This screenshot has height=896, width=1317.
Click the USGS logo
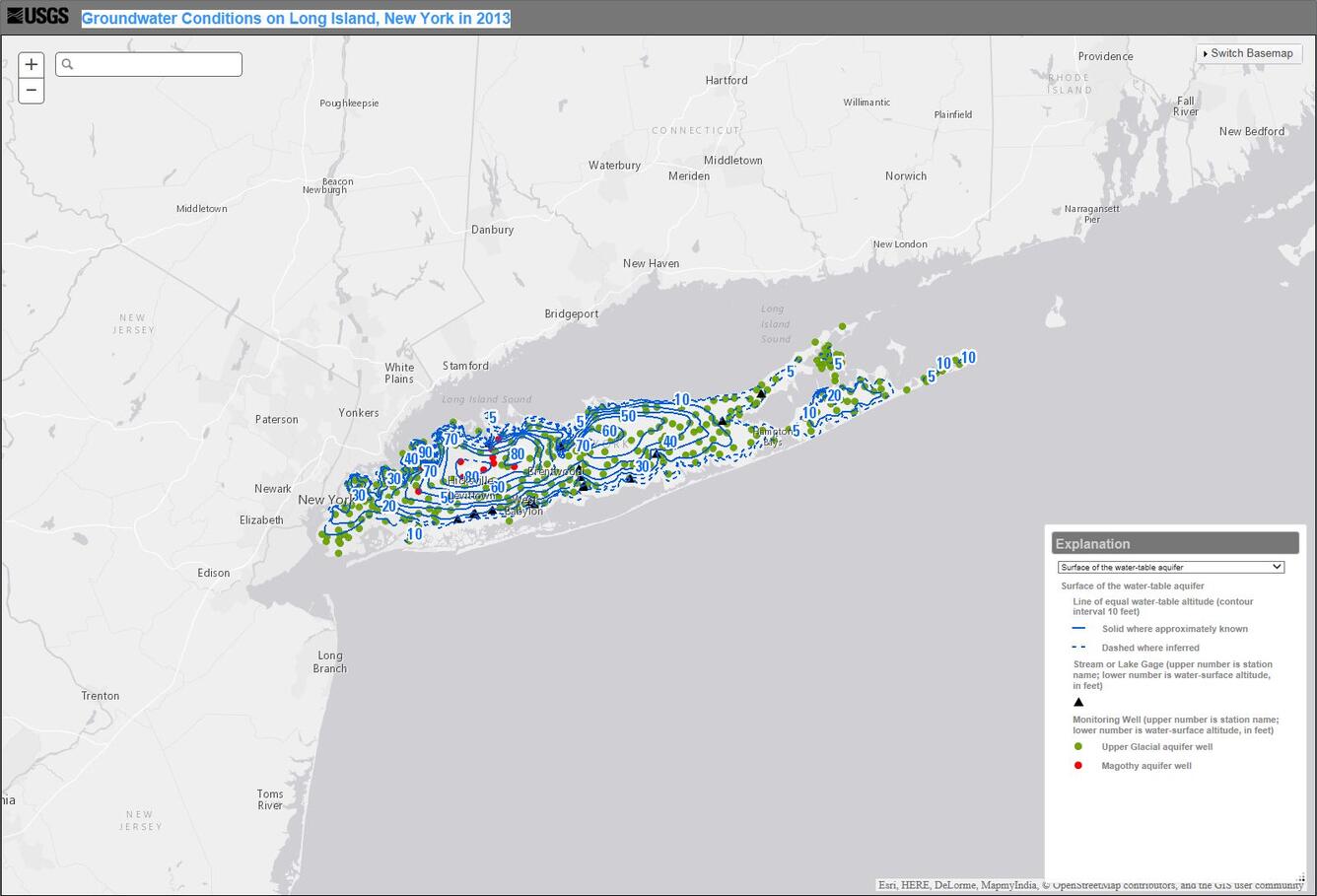click(36, 15)
